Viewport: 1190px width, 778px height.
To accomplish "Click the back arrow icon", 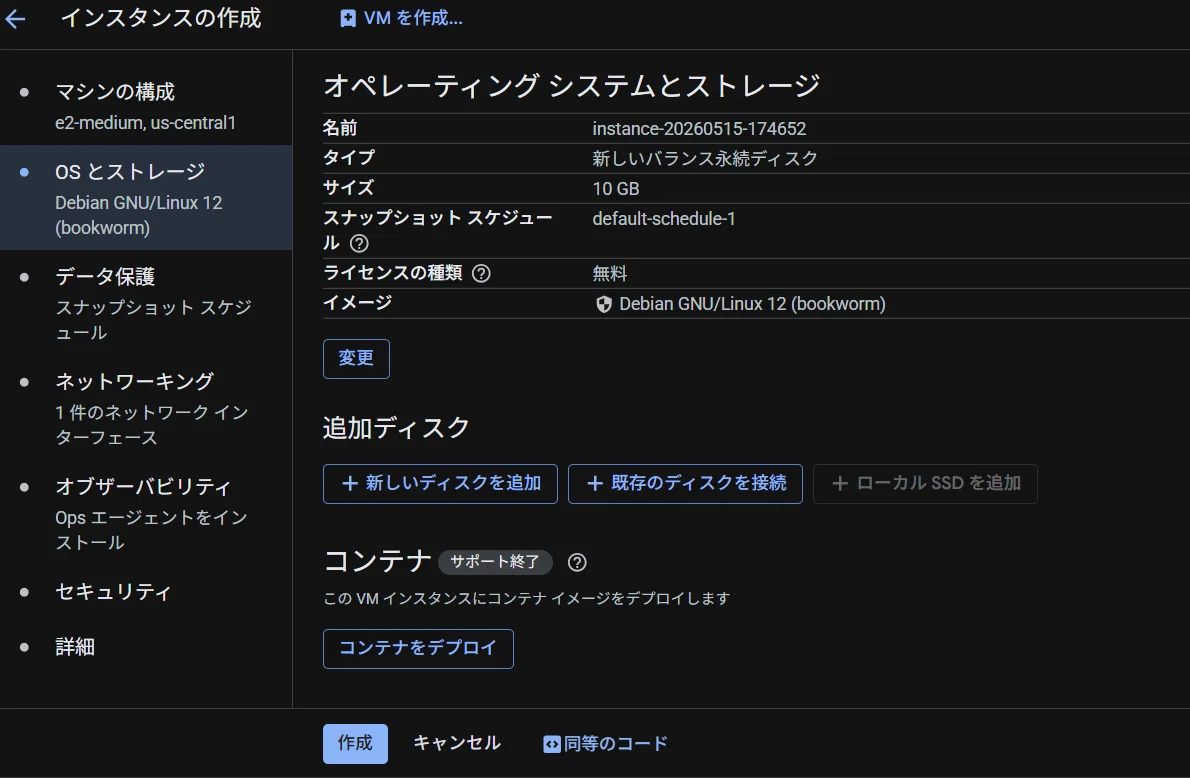I will click(15, 19).
